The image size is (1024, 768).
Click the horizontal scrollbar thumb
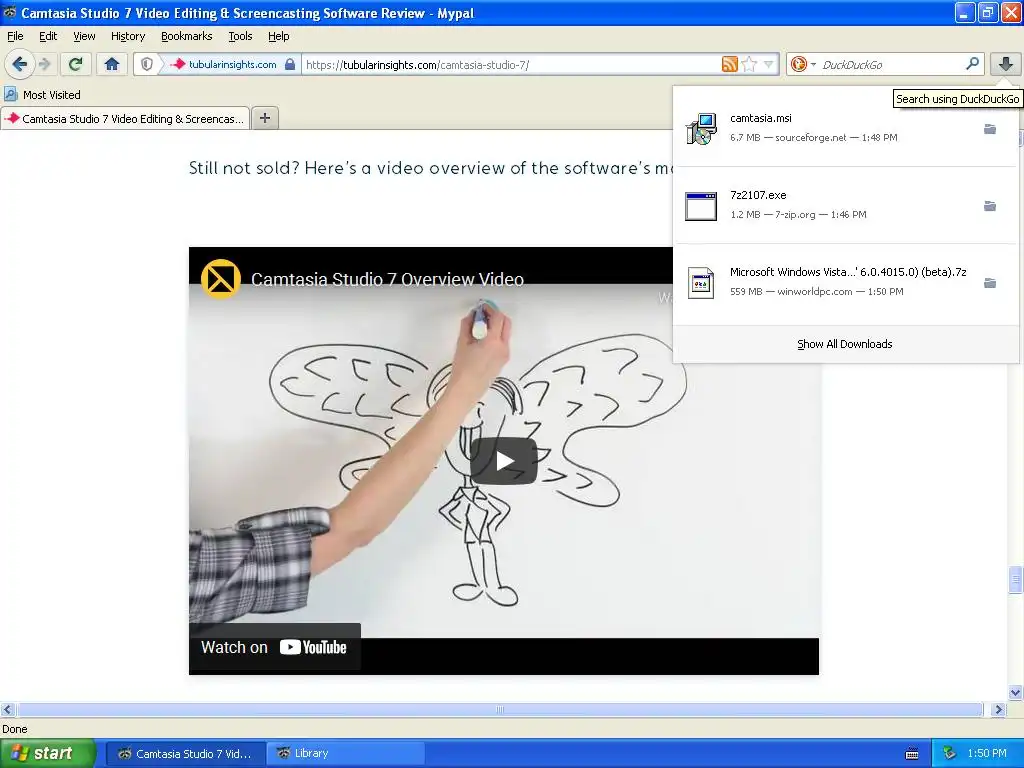coord(500,709)
